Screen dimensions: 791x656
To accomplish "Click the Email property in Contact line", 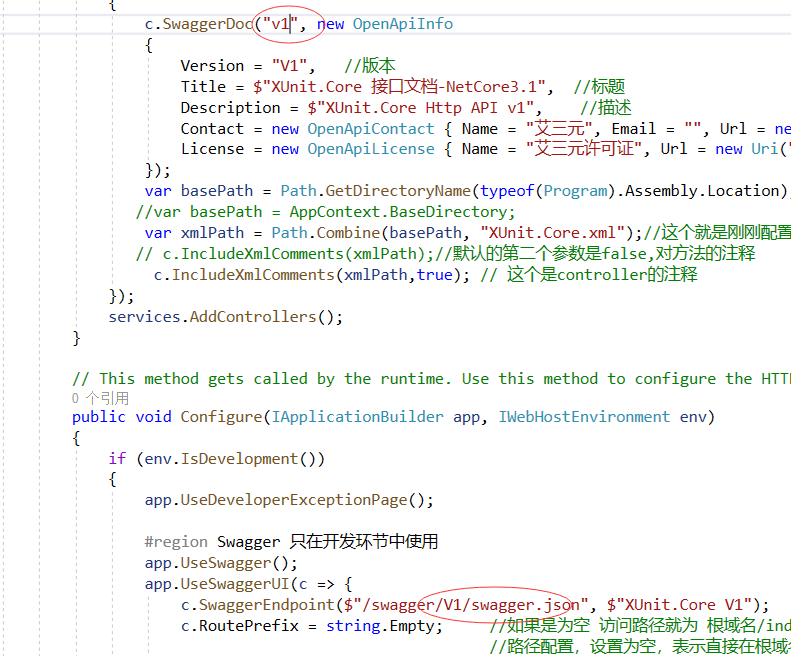I will [634, 129].
